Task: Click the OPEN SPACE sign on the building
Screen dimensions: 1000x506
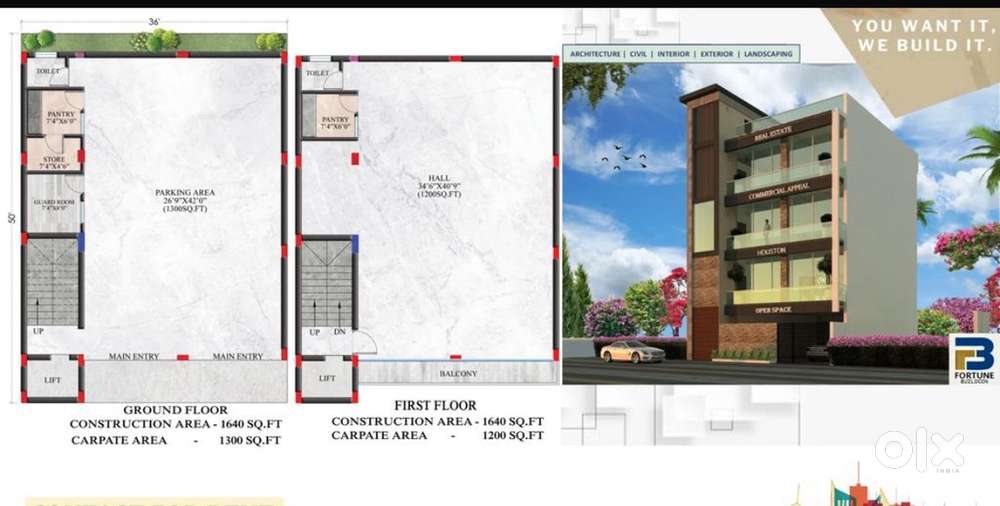Action: coord(773,310)
